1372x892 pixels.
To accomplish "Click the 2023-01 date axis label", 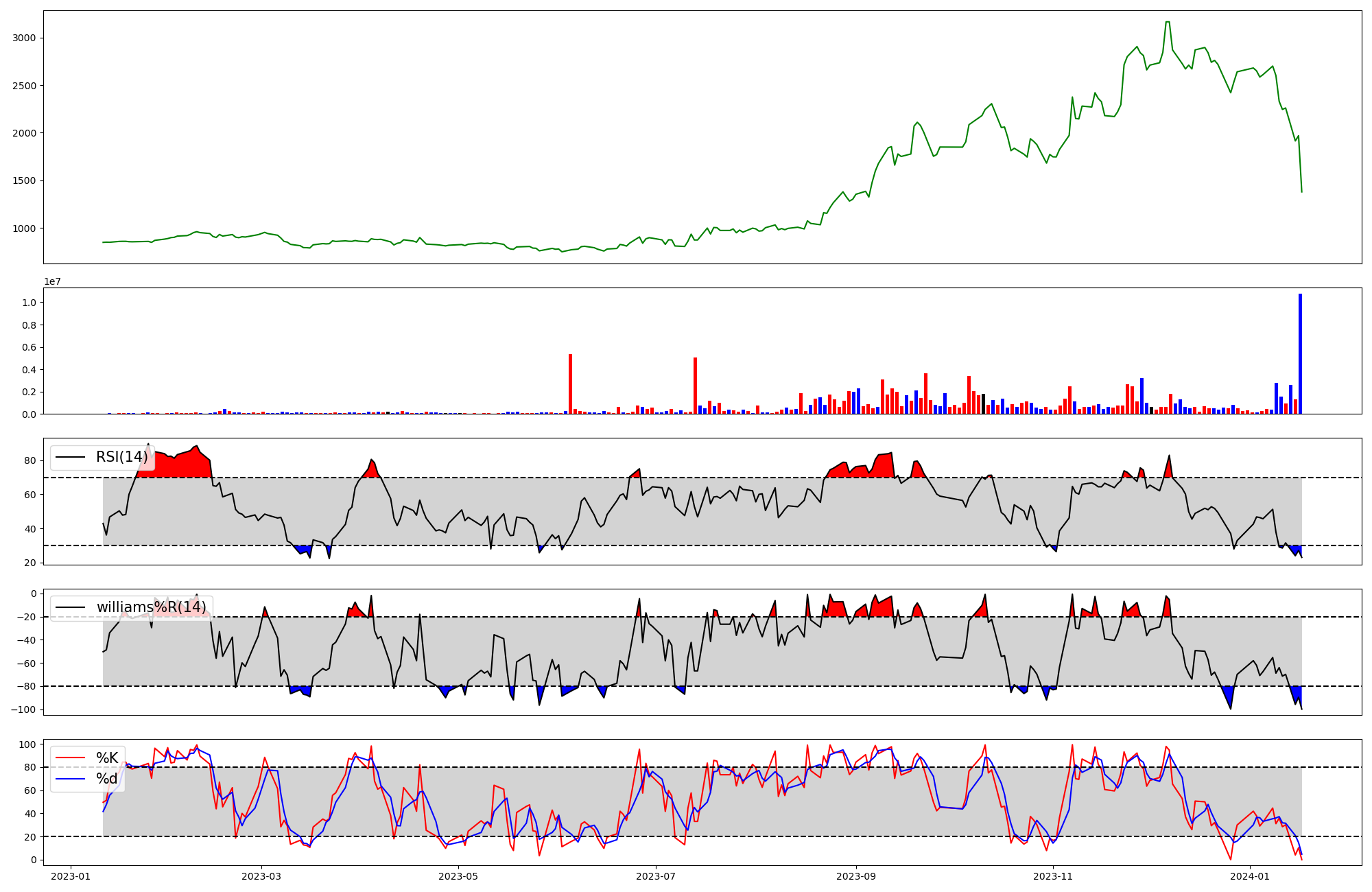I will 71,876.
